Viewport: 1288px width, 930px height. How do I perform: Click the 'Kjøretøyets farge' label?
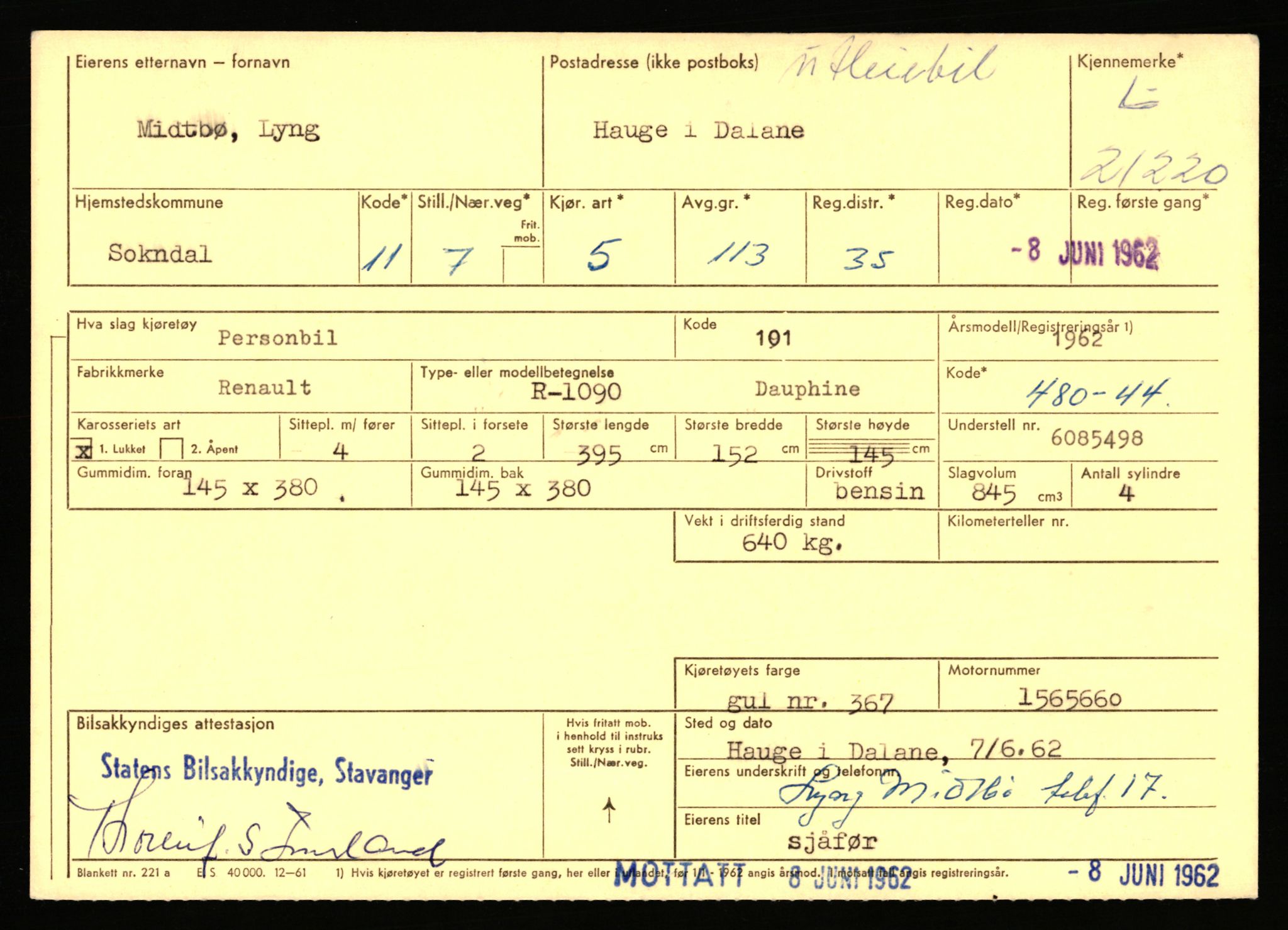click(742, 671)
